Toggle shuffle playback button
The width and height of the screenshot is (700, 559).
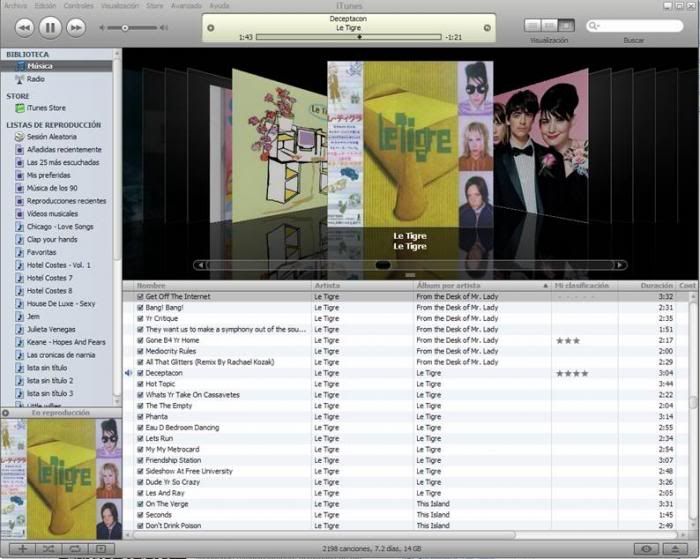coord(49,549)
